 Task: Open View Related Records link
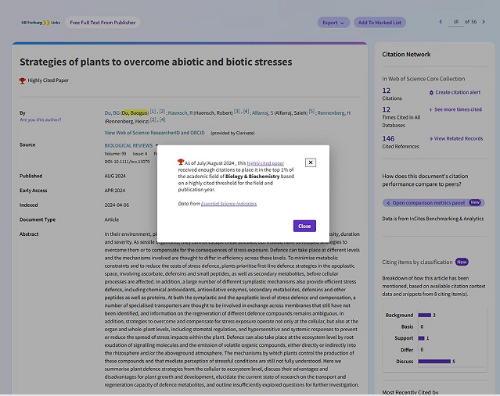click(x=456, y=138)
